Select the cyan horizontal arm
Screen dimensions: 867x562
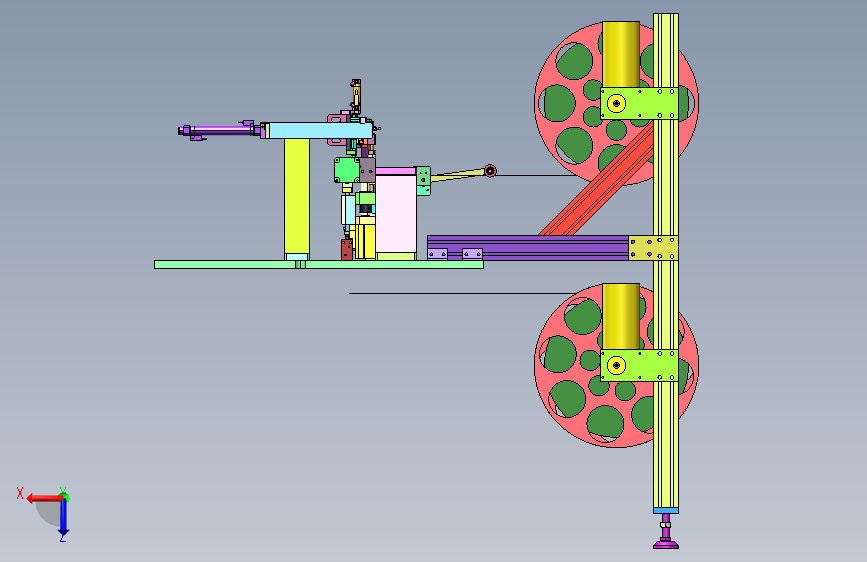(x=319, y=131)
